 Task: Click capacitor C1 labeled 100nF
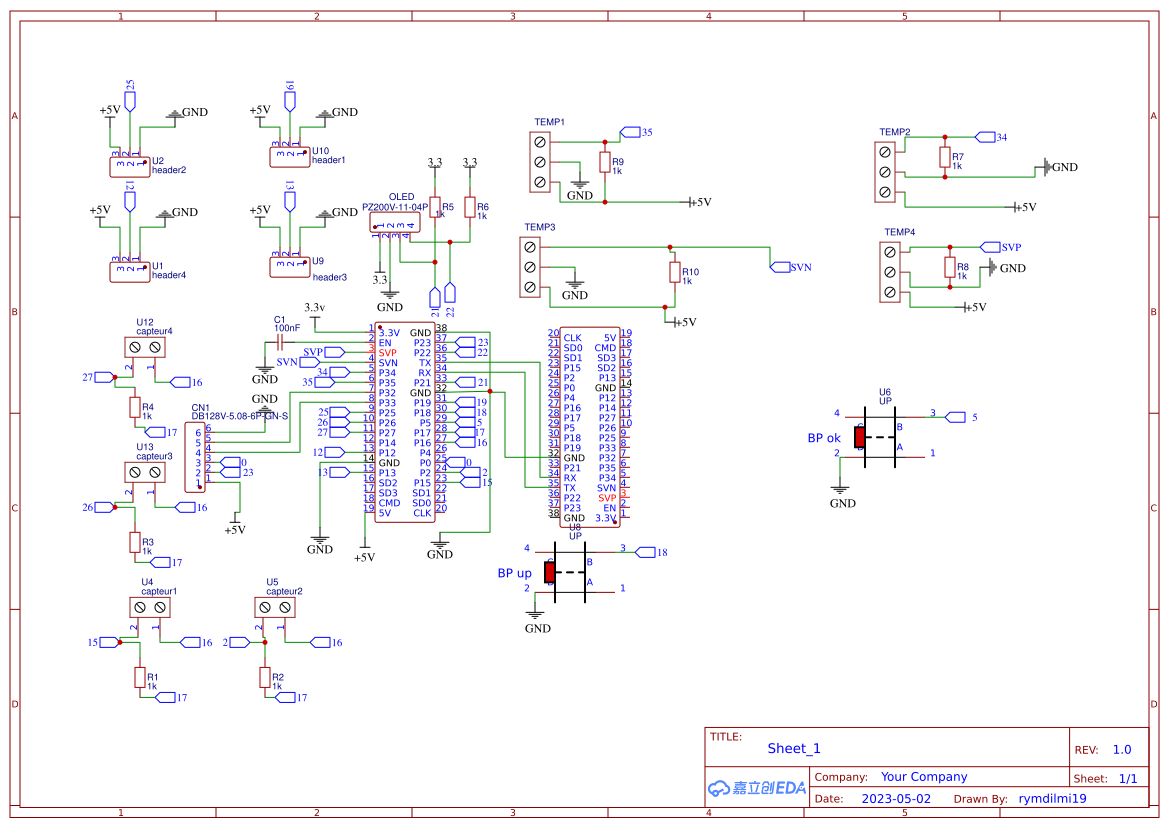[x=281, y=342]
